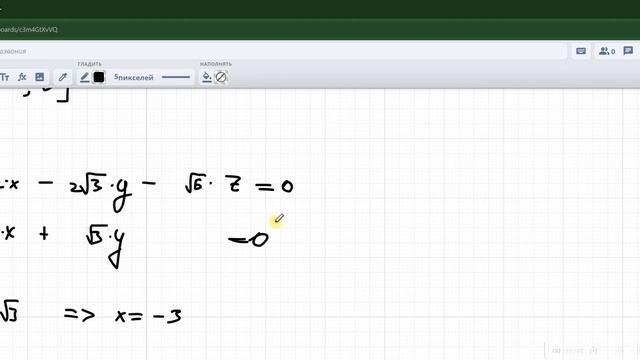Viewport: 640px width, 360px height.
Task: Open the 5 пикселей stroke width dropdown
Action: 134,77
